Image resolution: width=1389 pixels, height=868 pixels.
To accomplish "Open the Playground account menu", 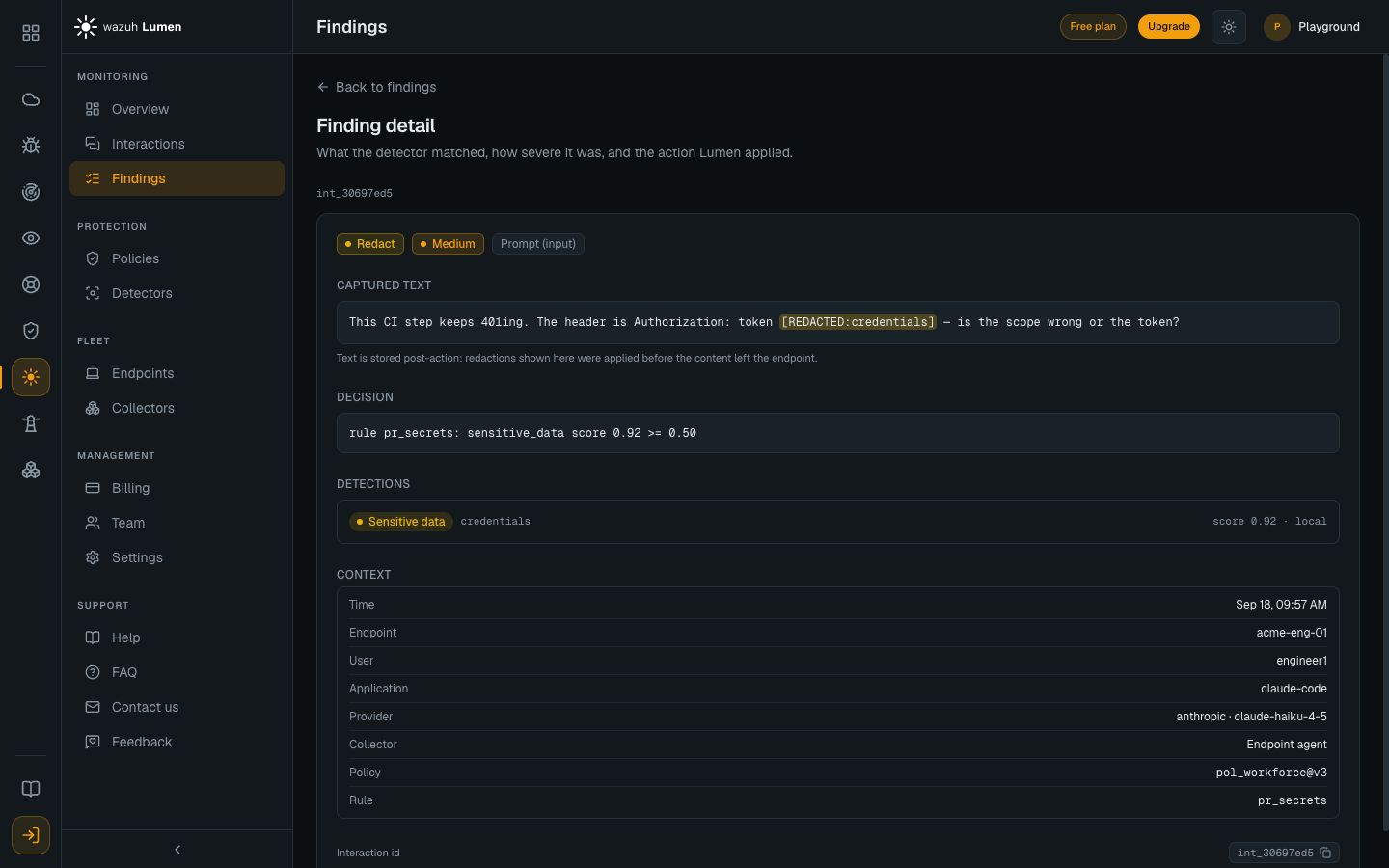I will click(1314, 27).
